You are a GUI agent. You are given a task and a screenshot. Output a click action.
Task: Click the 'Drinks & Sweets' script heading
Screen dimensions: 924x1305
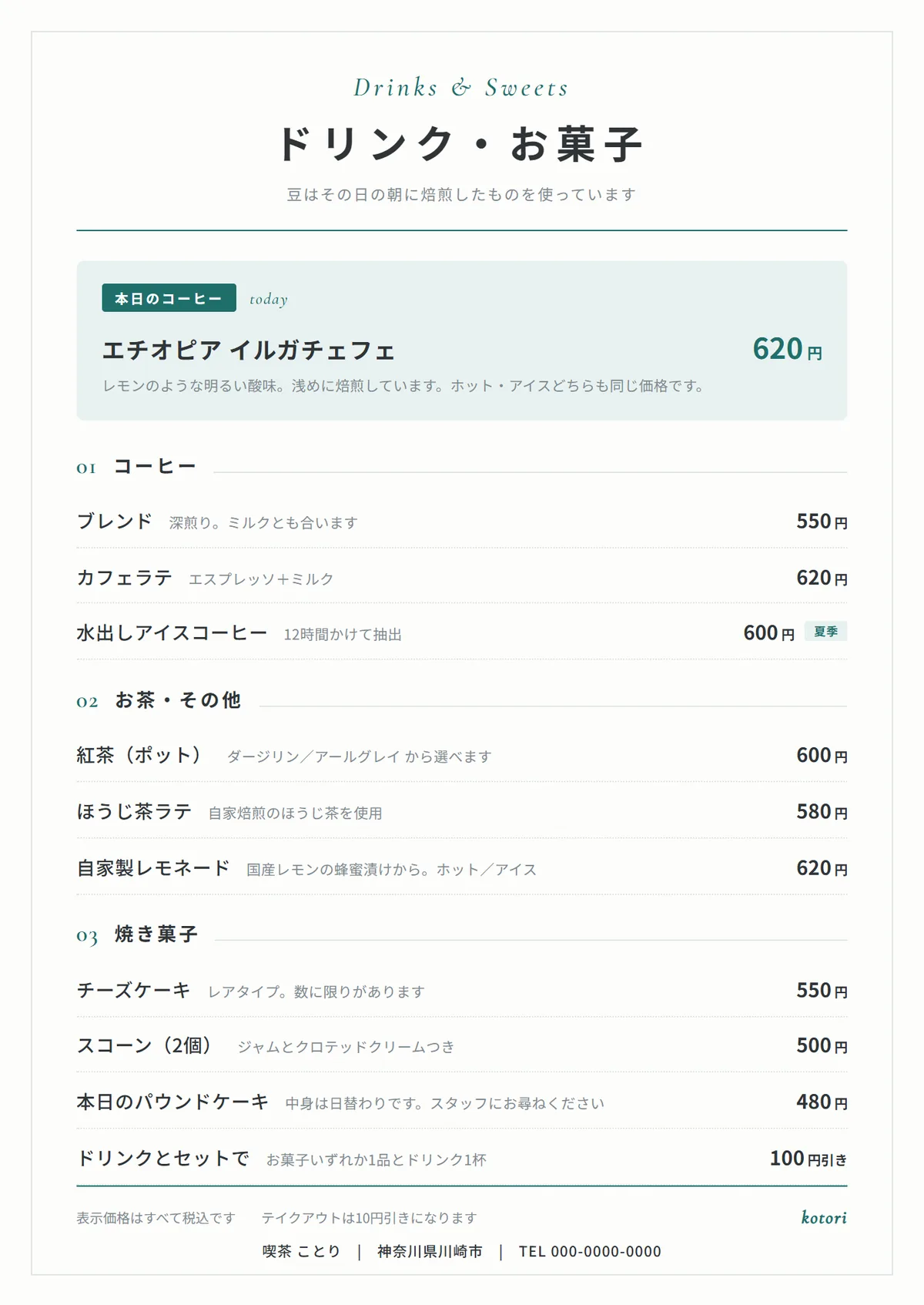pyautogui.click(x=461, y=88)
